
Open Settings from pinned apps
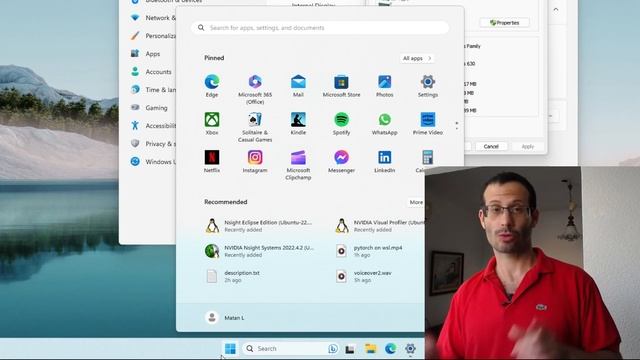pos(428,86)
